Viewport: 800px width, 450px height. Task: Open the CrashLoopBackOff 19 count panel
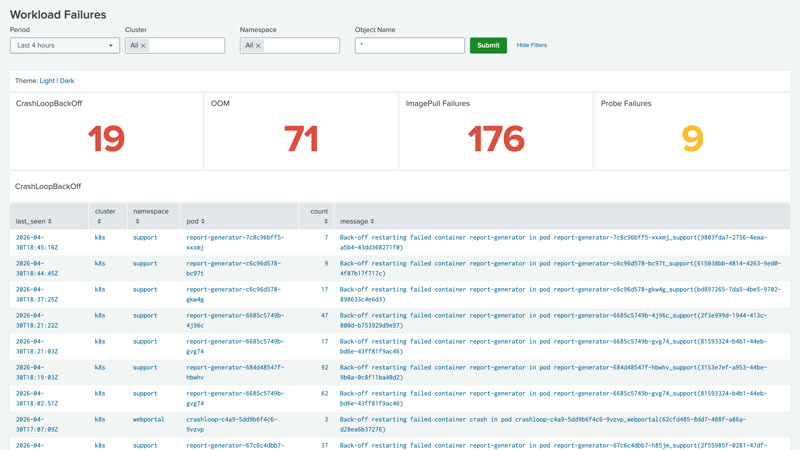[106, 131]
